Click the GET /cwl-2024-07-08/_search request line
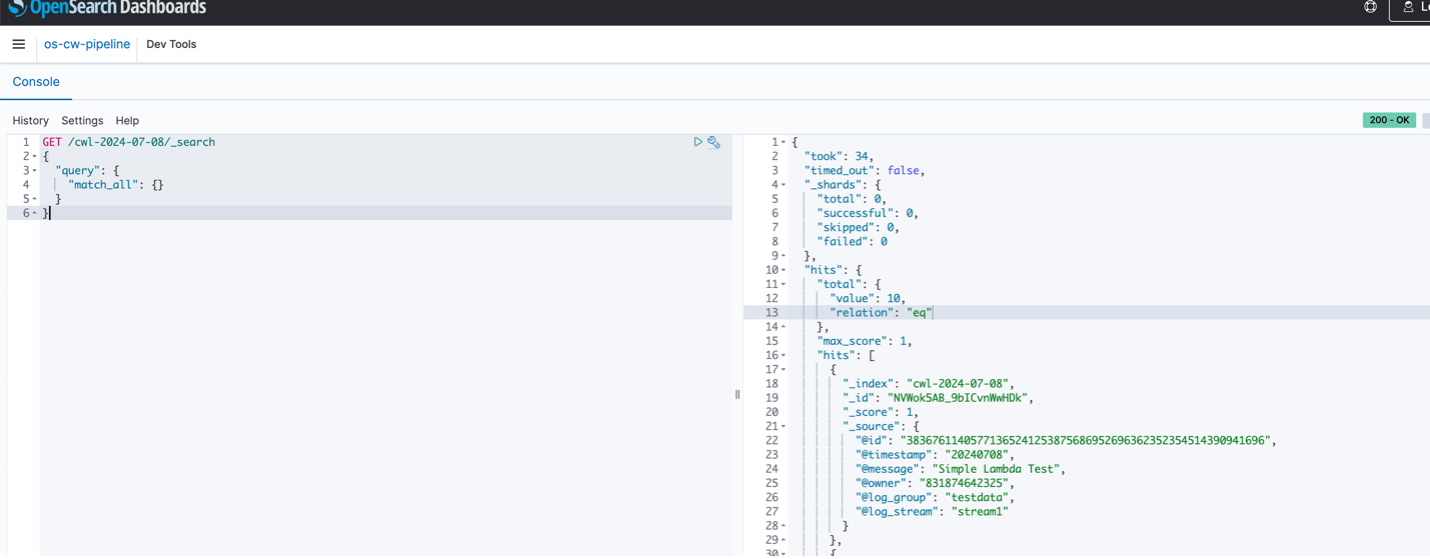 pos(129,142)
